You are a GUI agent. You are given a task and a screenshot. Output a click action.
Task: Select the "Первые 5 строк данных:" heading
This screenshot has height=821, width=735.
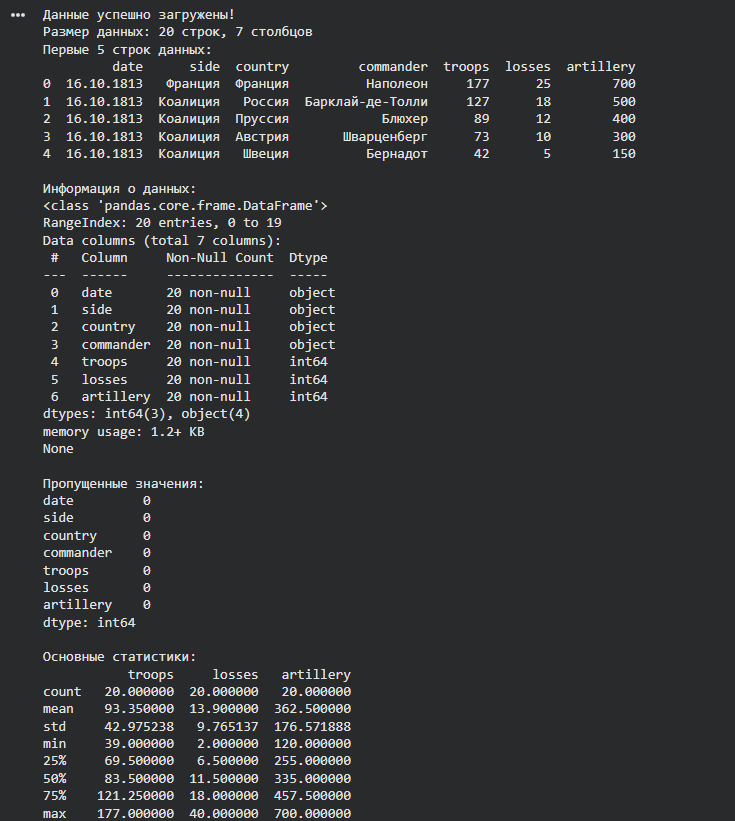coord(127,49)
